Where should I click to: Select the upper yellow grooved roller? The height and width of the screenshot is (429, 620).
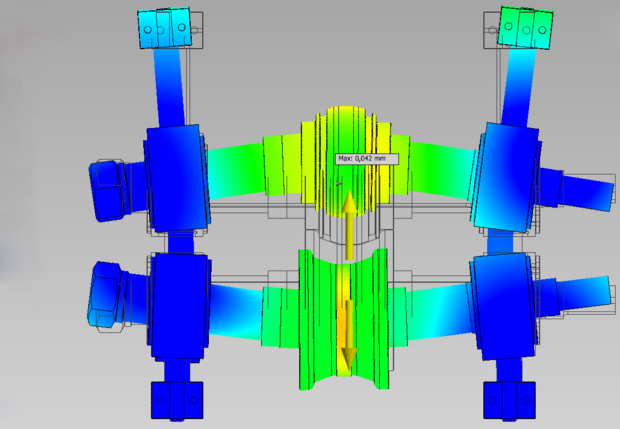(x=346, y=162)
